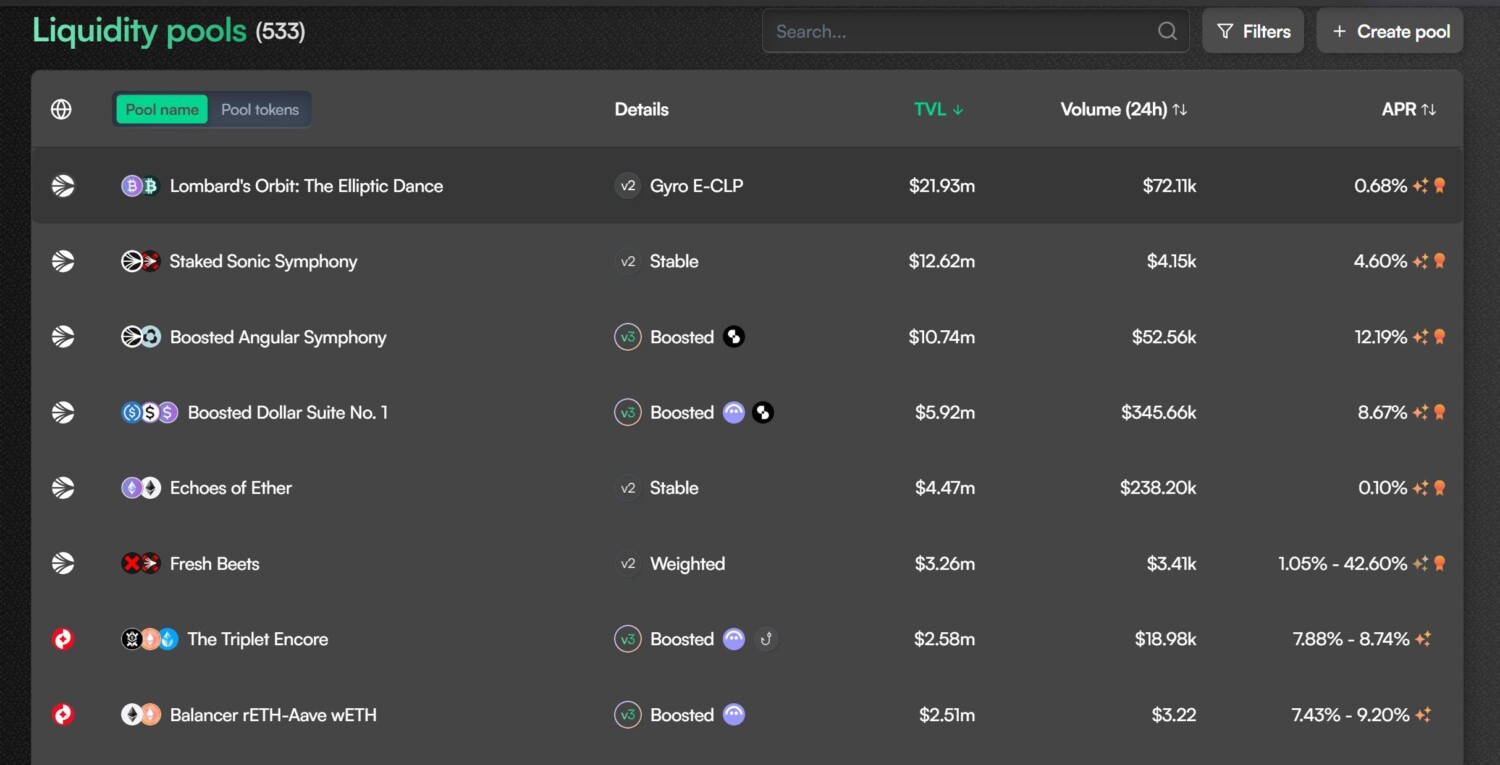Click the v3 version badge for Boosted Angular Symphony
The image size is (1500, 765).
[628, 337]
